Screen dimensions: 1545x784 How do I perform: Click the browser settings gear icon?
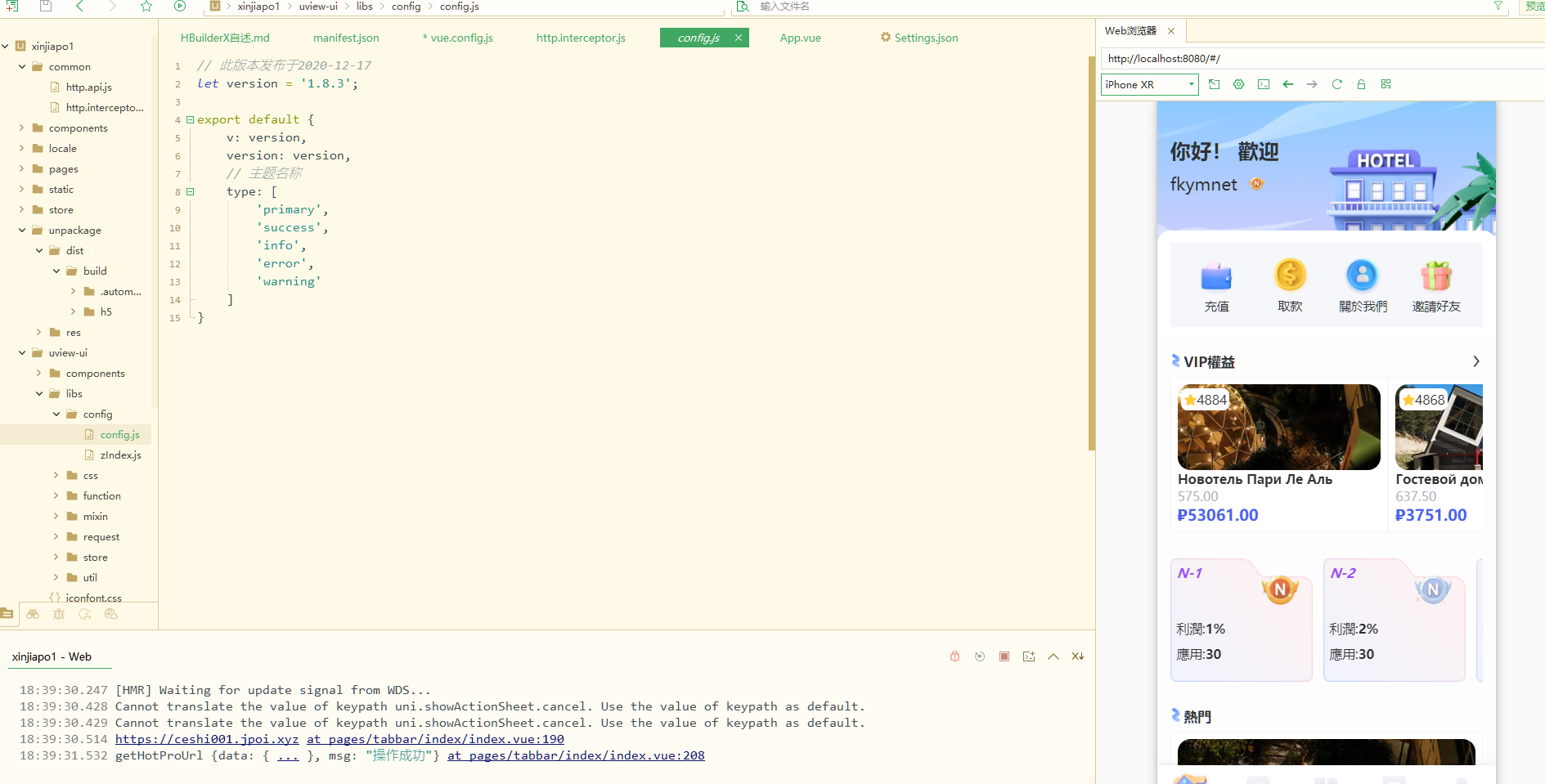coord(1238,84)
